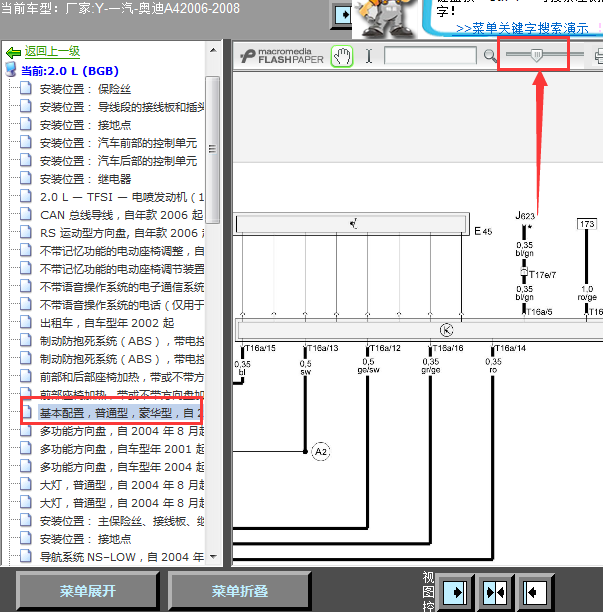The image size is (603, 612).
Task: Click the T16a/12 connector label
Action: point(385,348)
